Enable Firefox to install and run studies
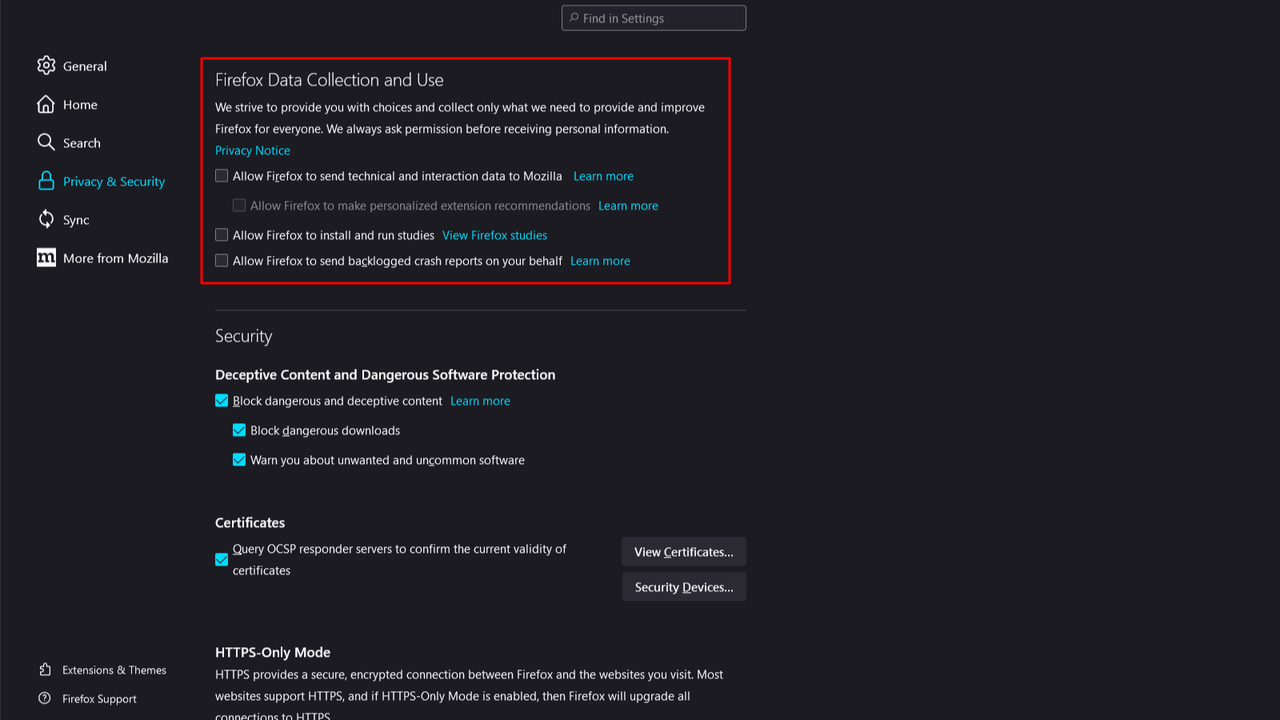Image resolution: width=1280 pixels, height=720 pixels. coord(222,235)
